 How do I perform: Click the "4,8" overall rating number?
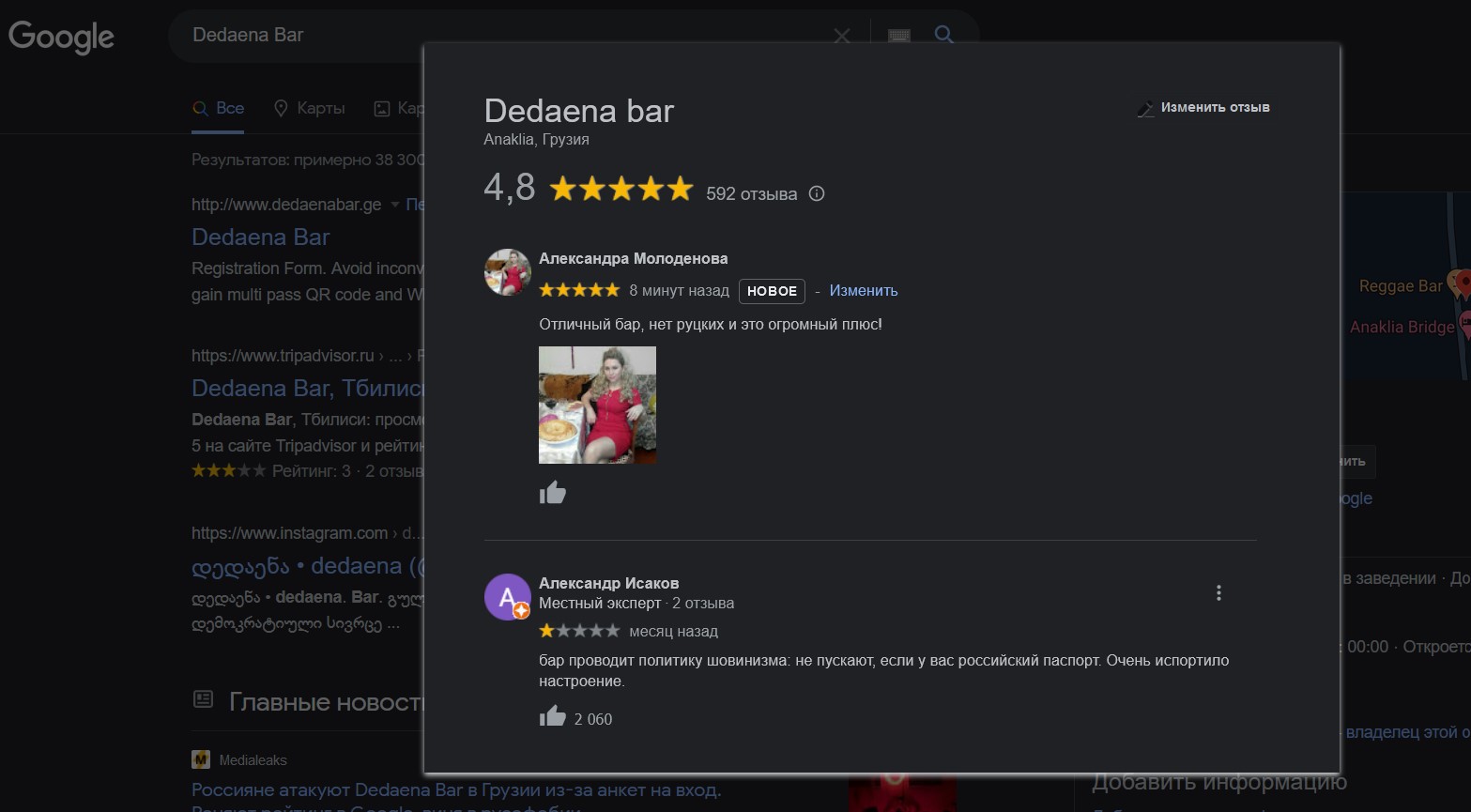(x=510, y=188)
